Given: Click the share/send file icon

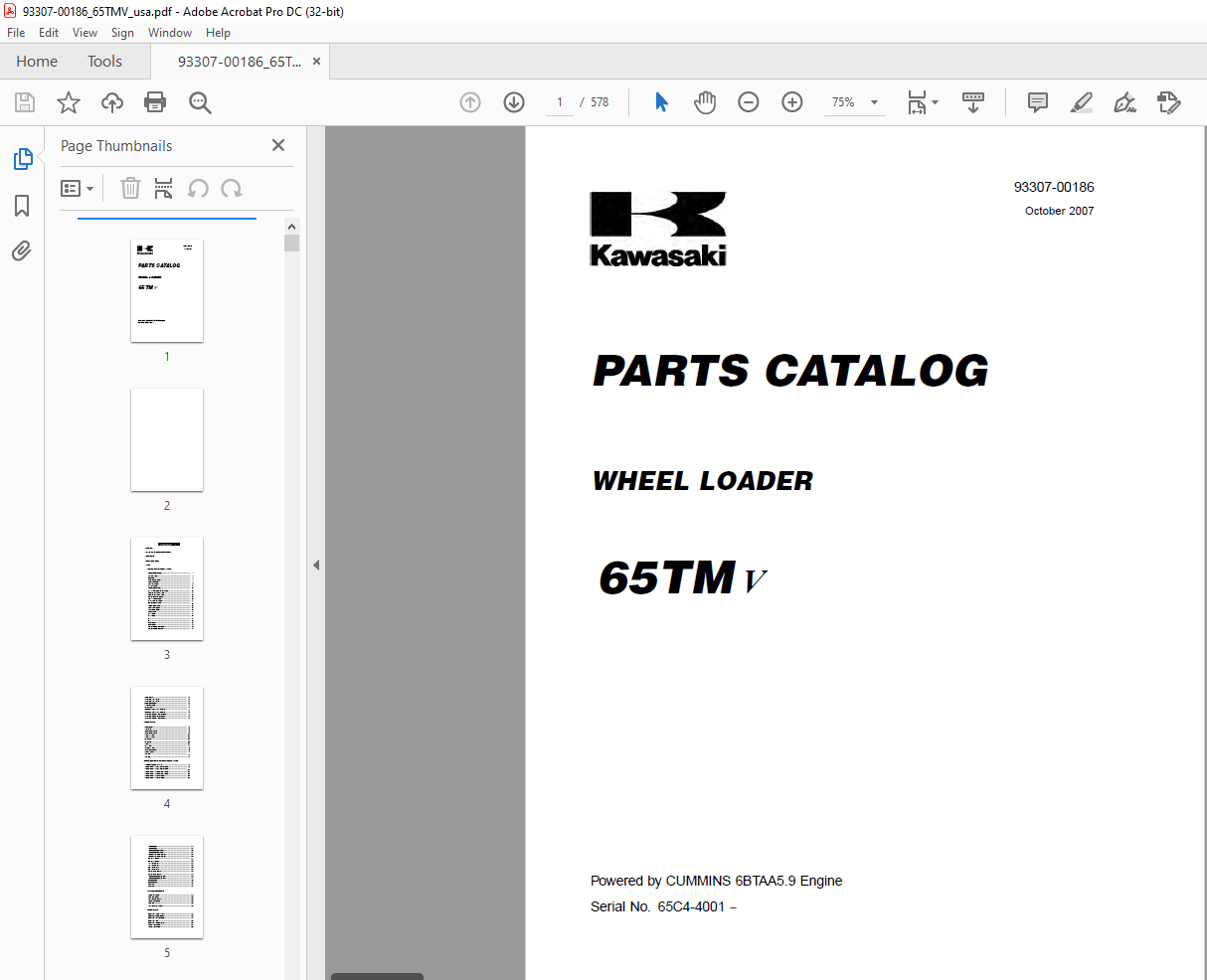Looking at the screenshot, I should point(1169,102).
